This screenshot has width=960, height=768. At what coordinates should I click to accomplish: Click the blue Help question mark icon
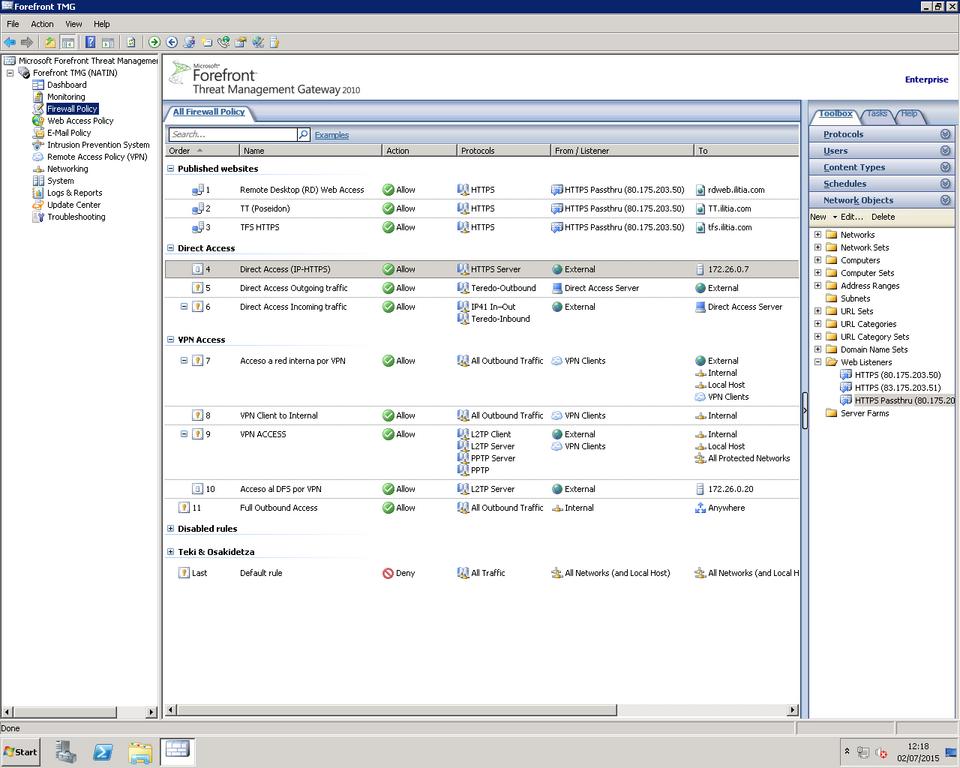[x=90, y=42]
